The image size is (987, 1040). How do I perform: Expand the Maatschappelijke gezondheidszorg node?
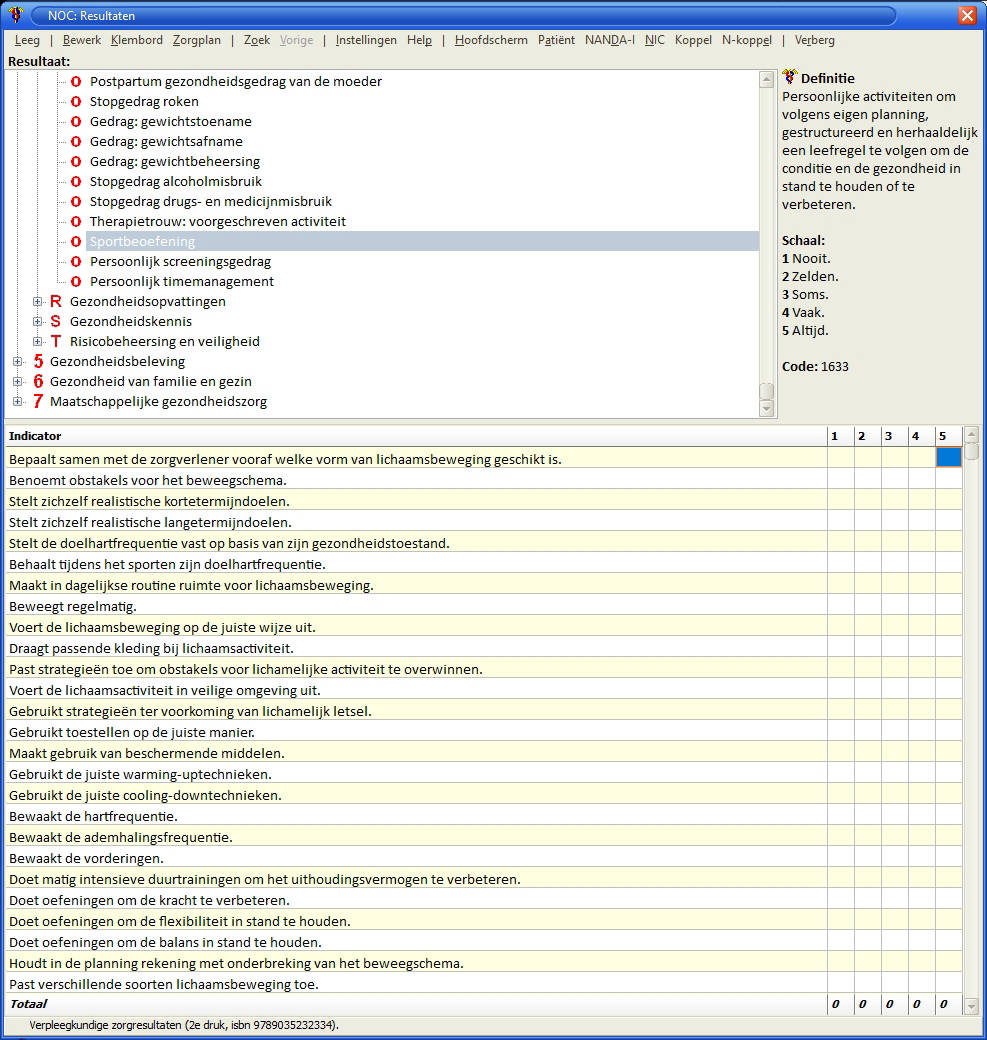point(18,401)
